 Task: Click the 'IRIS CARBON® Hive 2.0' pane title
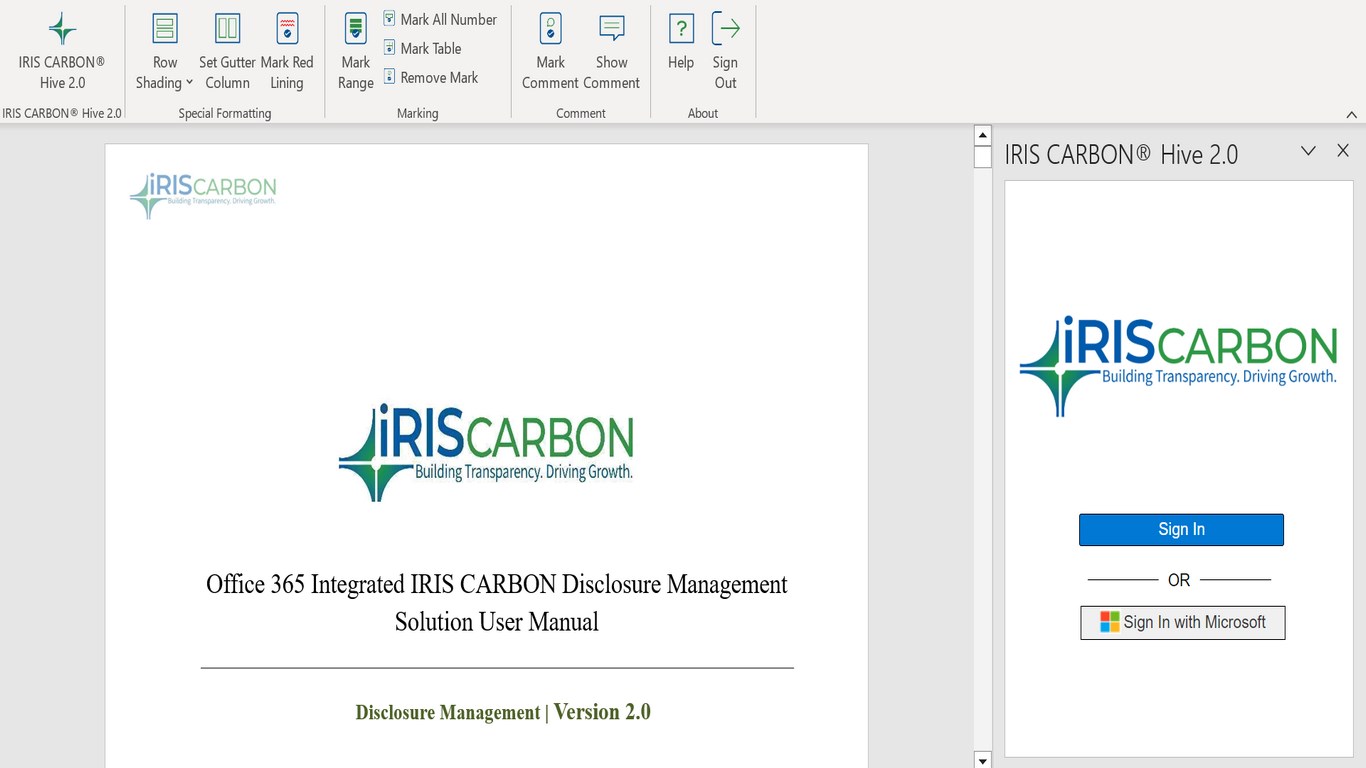(1121, 155)
